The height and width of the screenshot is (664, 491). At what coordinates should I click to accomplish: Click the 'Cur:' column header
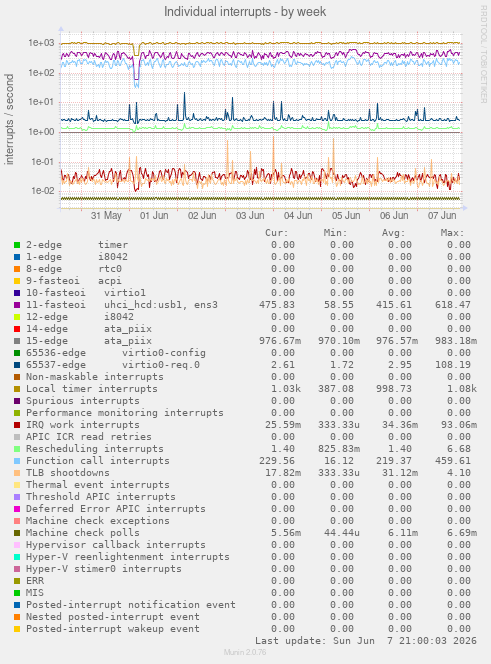[x=277, y=233]
